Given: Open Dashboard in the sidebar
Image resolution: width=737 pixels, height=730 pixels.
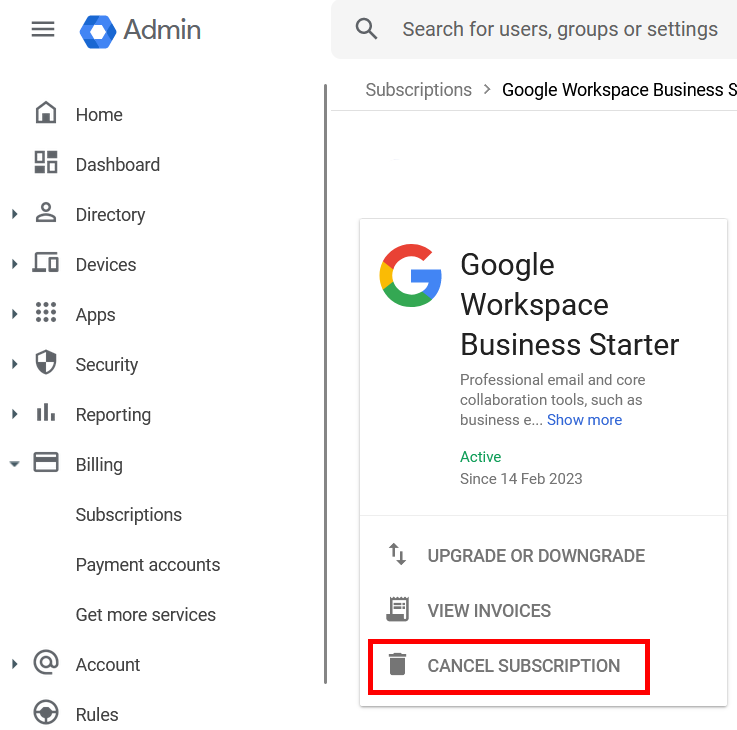Looking at the screenshot, I should coord(118,165).
